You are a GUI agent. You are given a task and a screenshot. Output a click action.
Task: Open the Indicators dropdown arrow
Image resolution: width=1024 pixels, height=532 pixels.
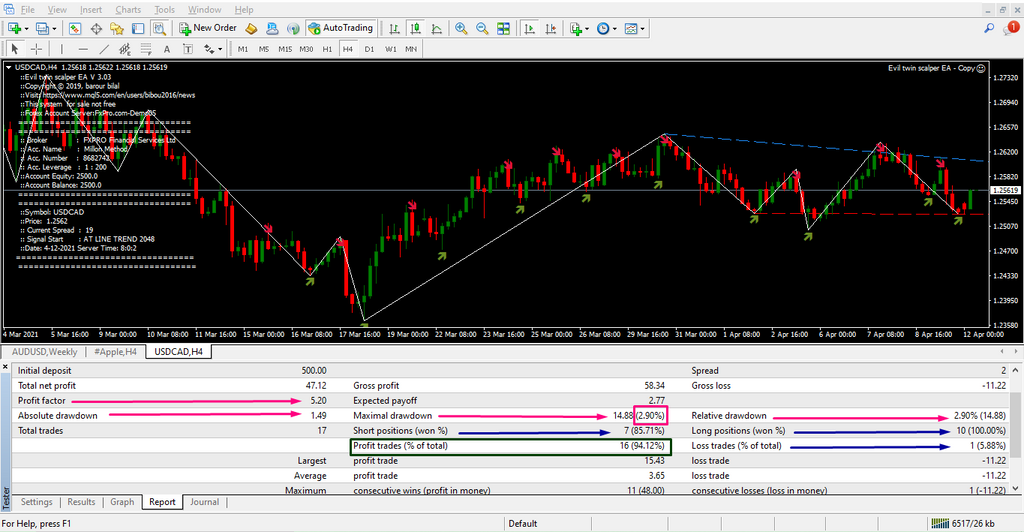point(587,29)
